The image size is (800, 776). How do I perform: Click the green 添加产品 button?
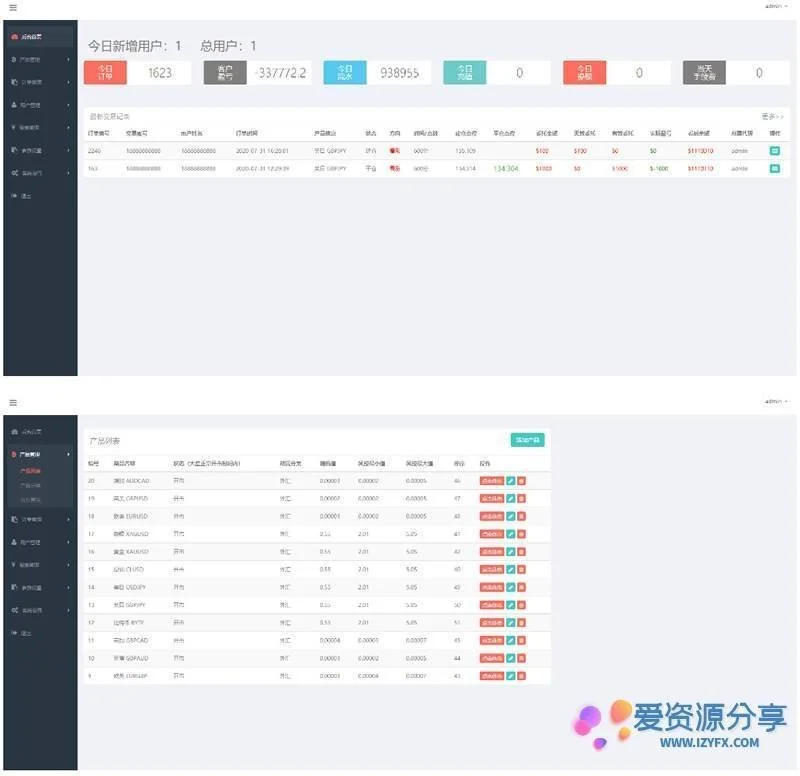click(x=527, y=440)
